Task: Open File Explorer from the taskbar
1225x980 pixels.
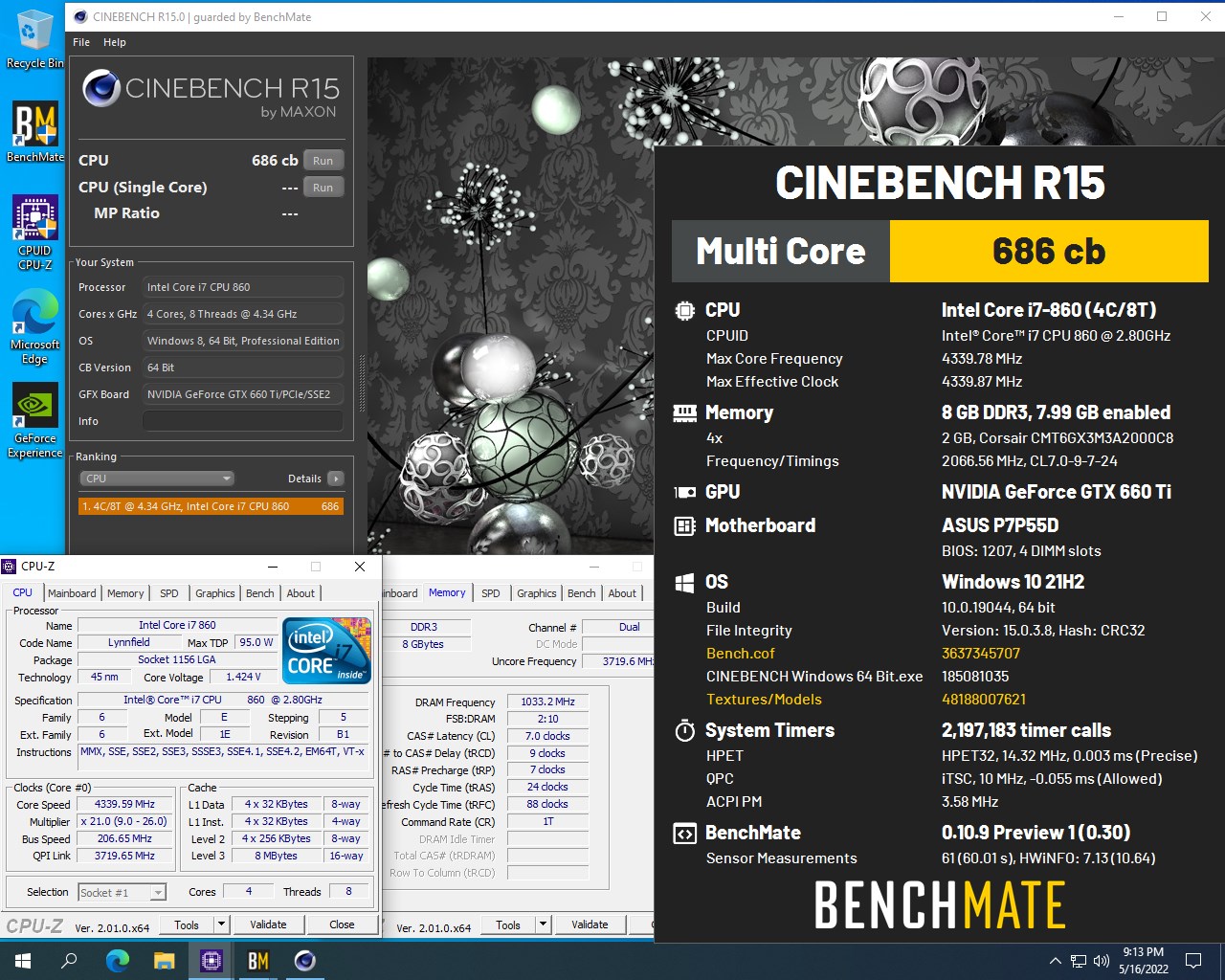Action: (x=164, y=961)
